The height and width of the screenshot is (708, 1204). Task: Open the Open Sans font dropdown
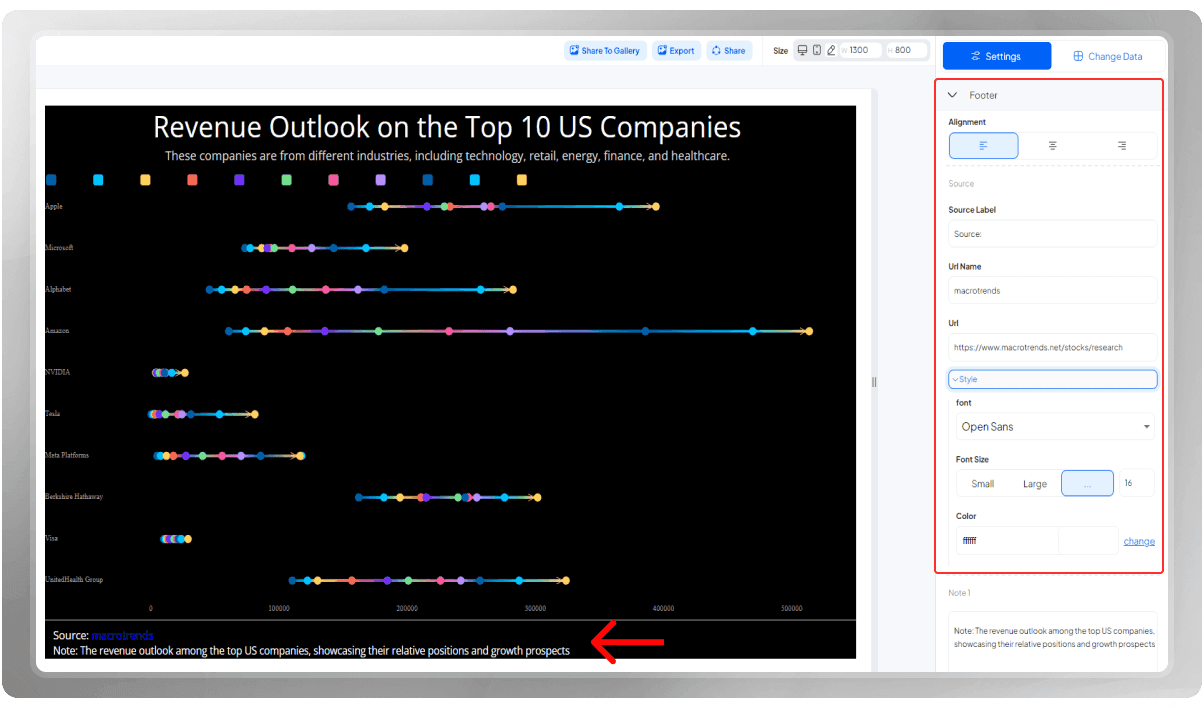(1055, 427)
